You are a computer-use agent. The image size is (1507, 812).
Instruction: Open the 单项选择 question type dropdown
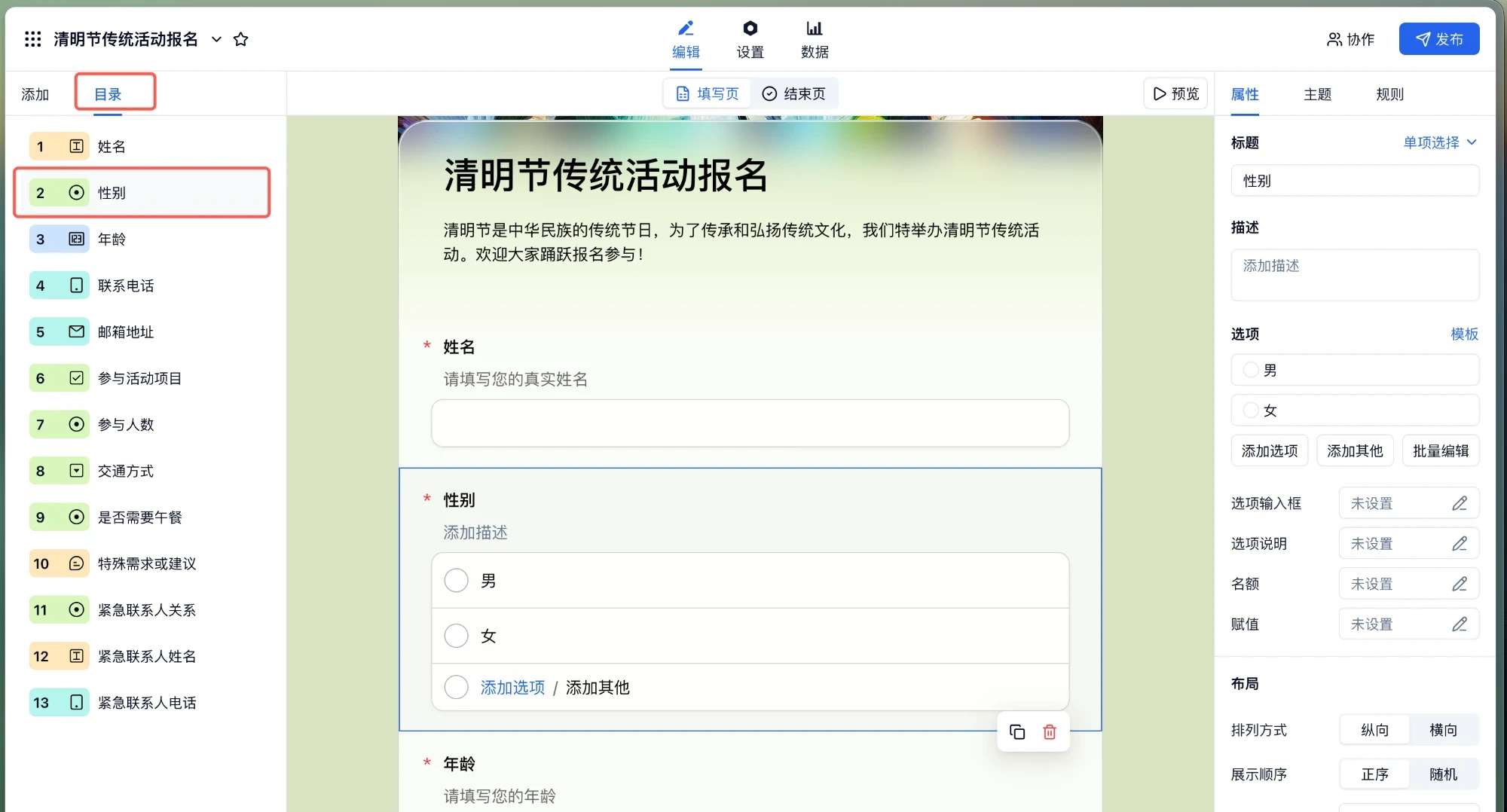point(1439,142)
